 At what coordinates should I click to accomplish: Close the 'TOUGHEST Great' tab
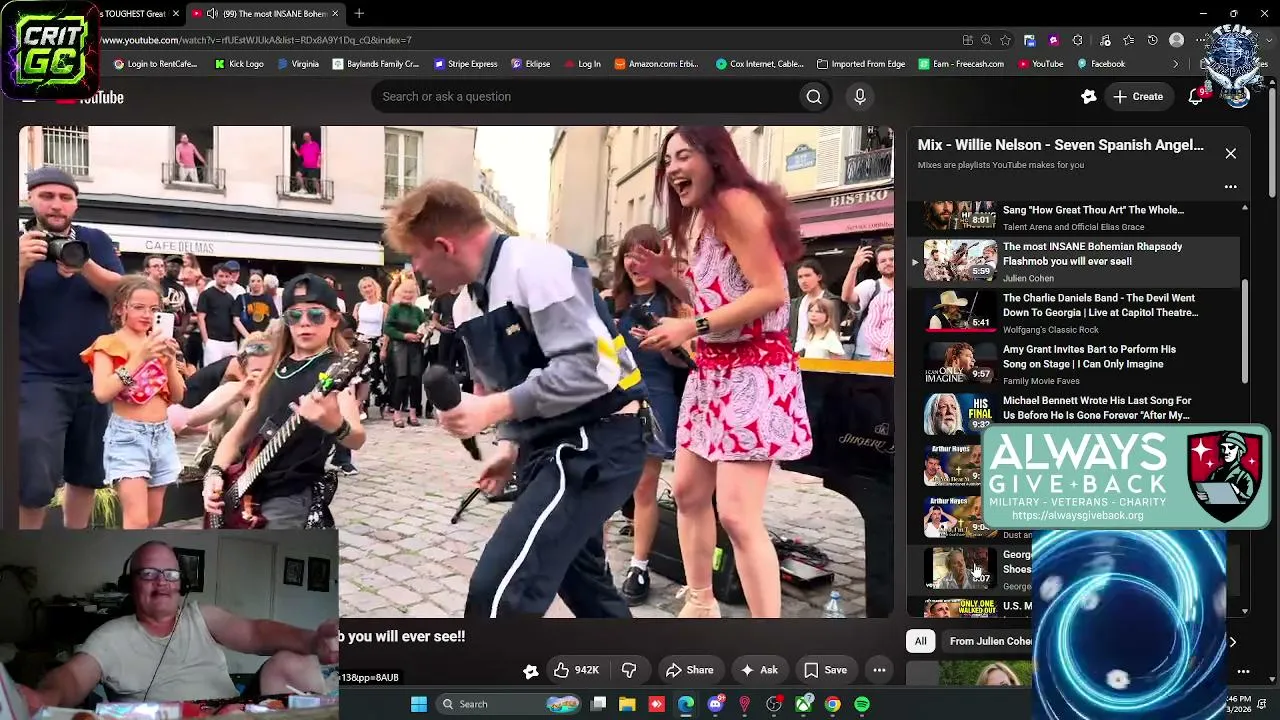click(x=176, y=14)
